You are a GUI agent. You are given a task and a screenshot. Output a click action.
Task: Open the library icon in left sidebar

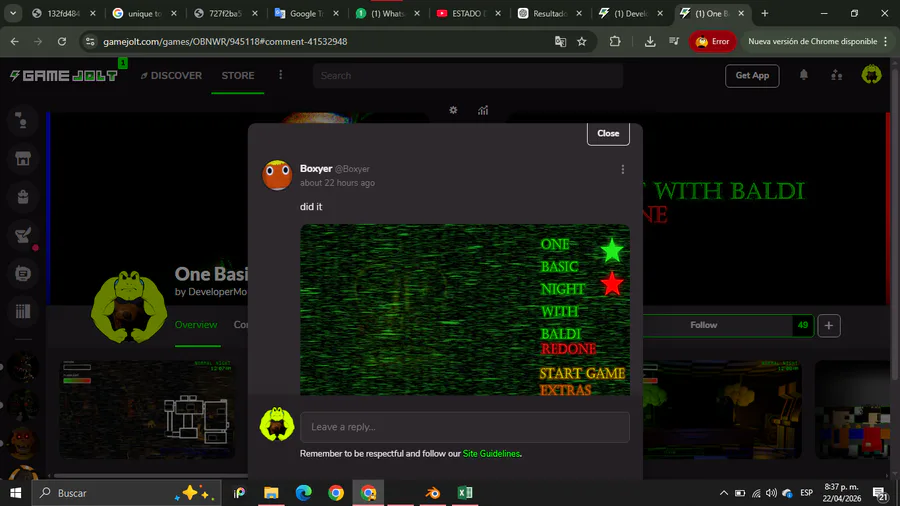coord(23,311)
